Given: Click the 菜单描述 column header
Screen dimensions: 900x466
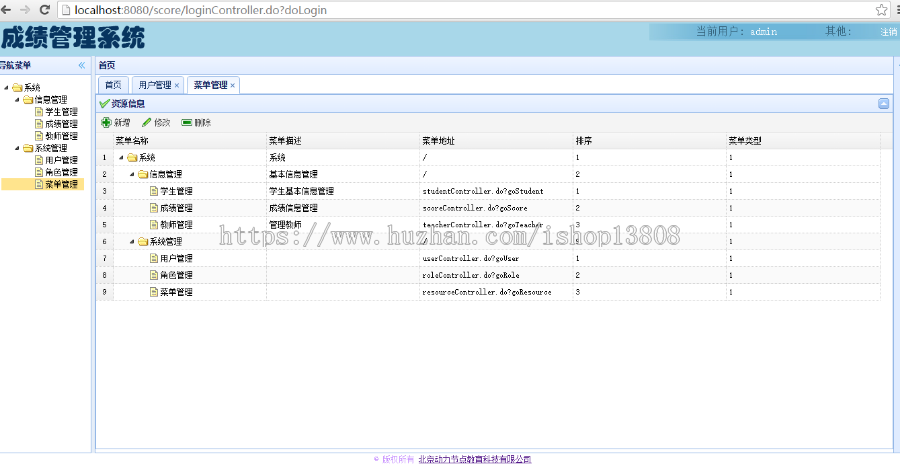Looking at the screenshot, I should click(x=343, y=141).
